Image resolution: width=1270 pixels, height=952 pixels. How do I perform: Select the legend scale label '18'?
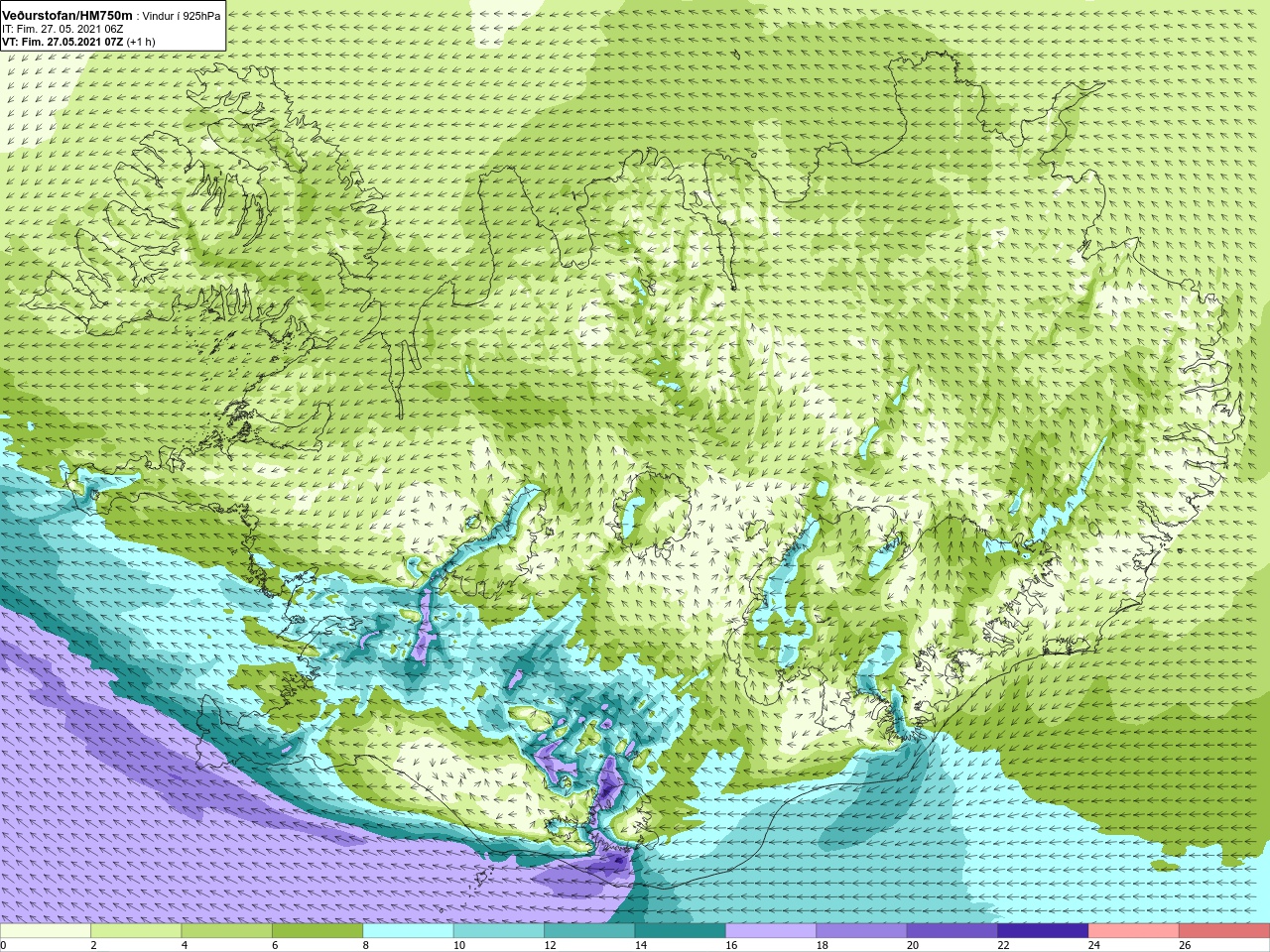pos(823,946)
